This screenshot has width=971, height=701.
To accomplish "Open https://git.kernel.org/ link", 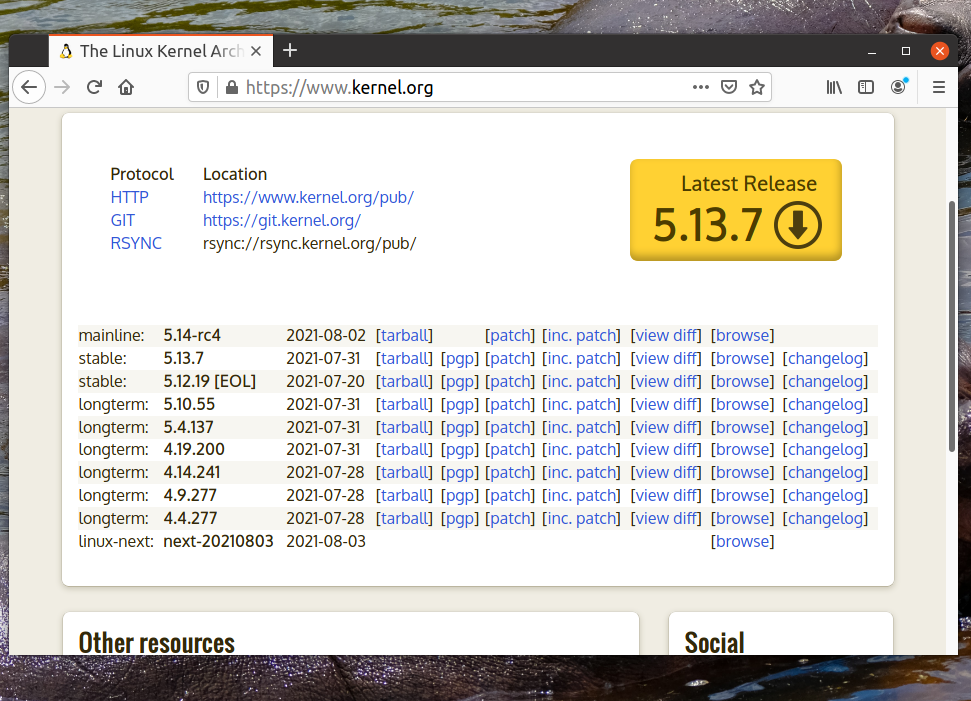I will coord(282,220).
